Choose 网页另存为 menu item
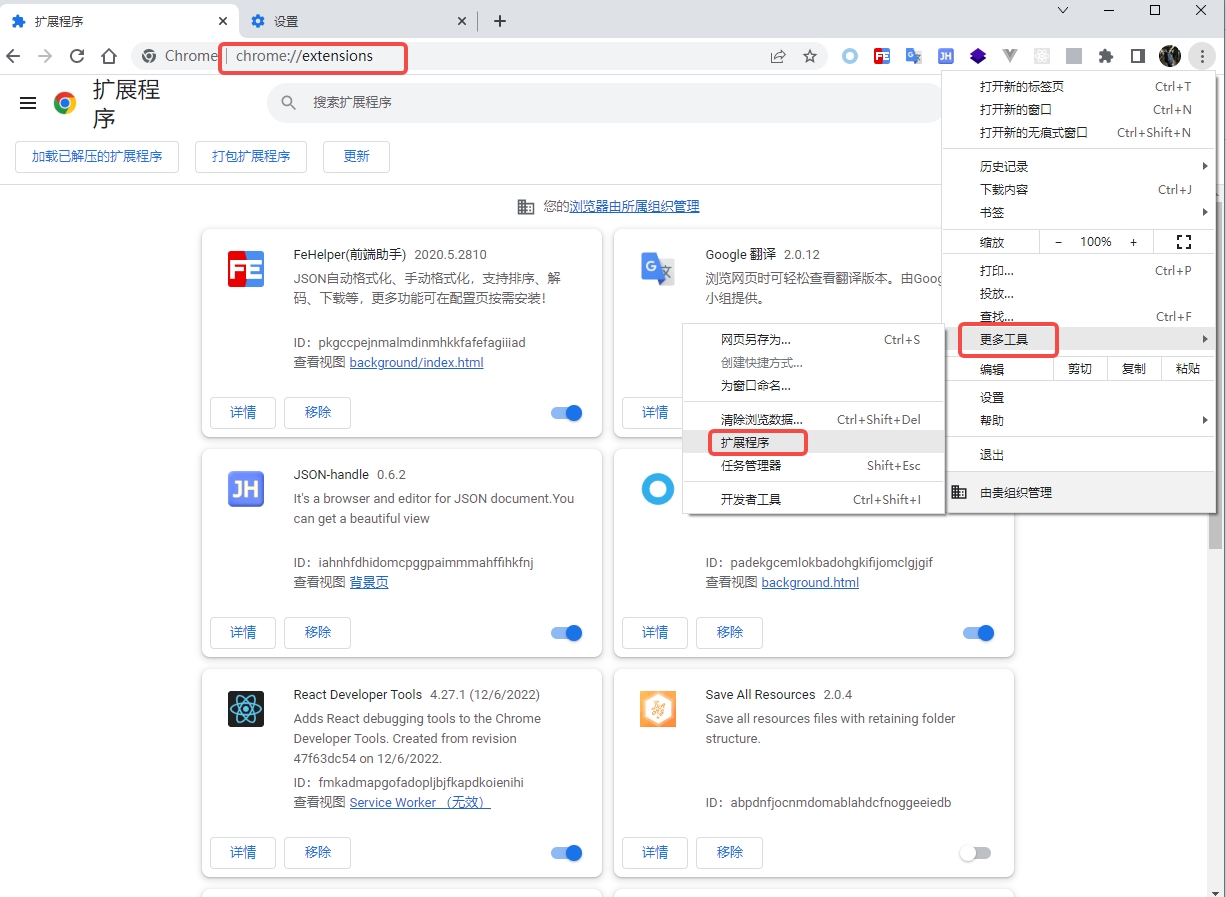 (x=814, y=340)
